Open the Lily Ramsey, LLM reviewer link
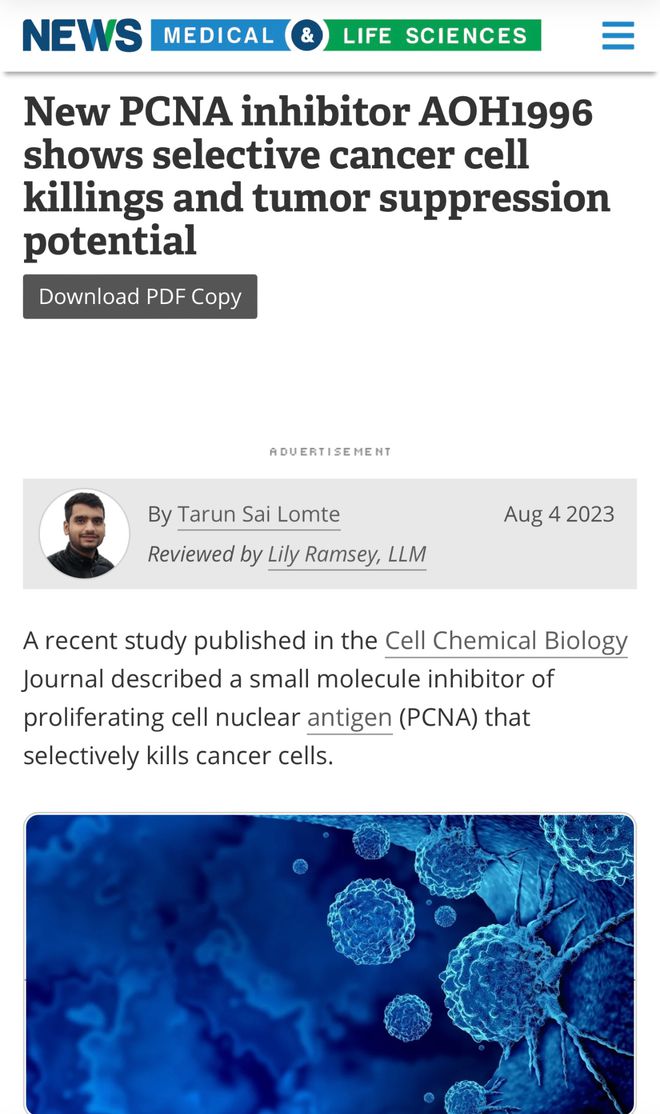 tap(346, 554)
